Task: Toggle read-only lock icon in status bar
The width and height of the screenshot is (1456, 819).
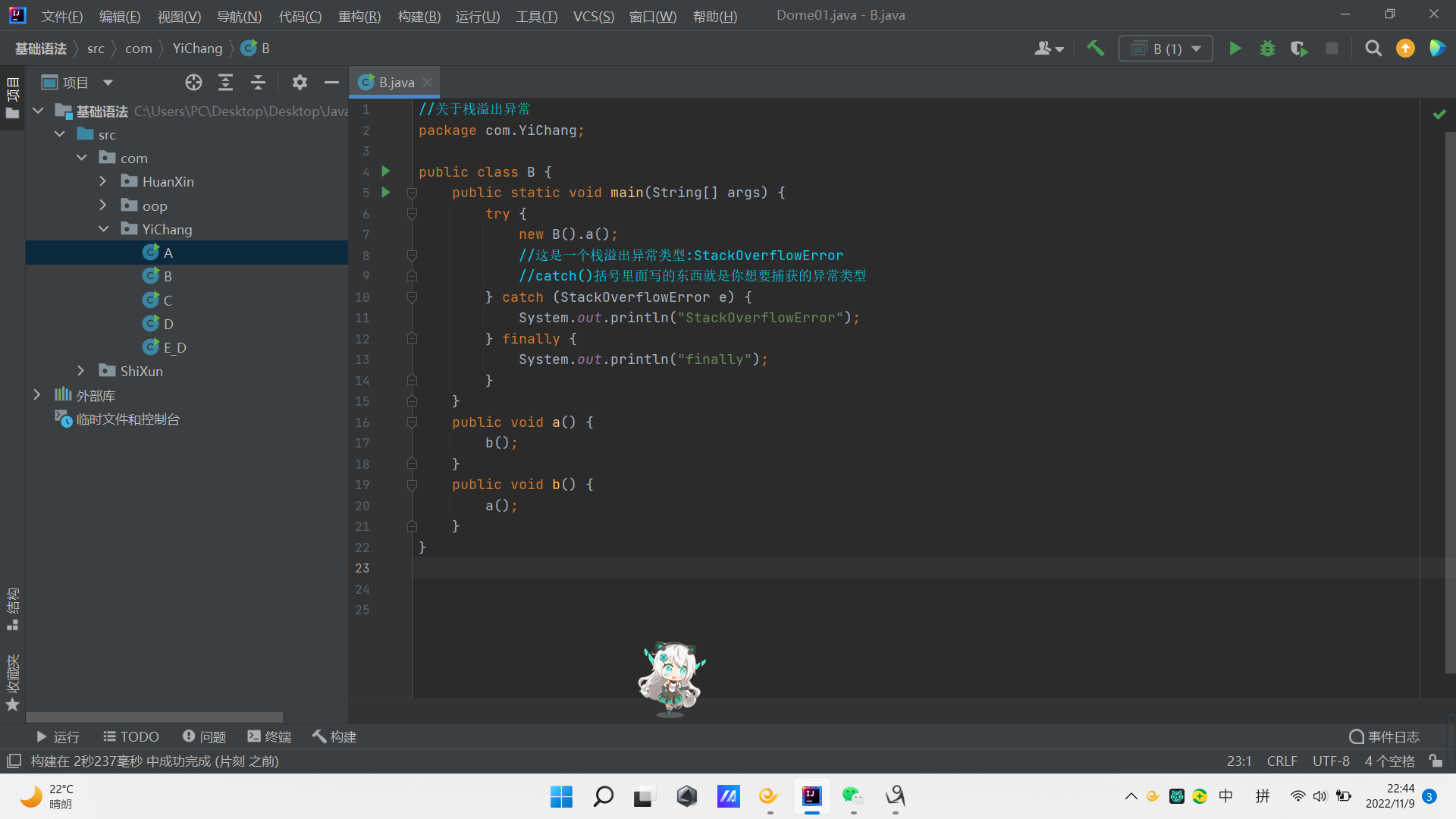Action: [x=1436, y=761]
